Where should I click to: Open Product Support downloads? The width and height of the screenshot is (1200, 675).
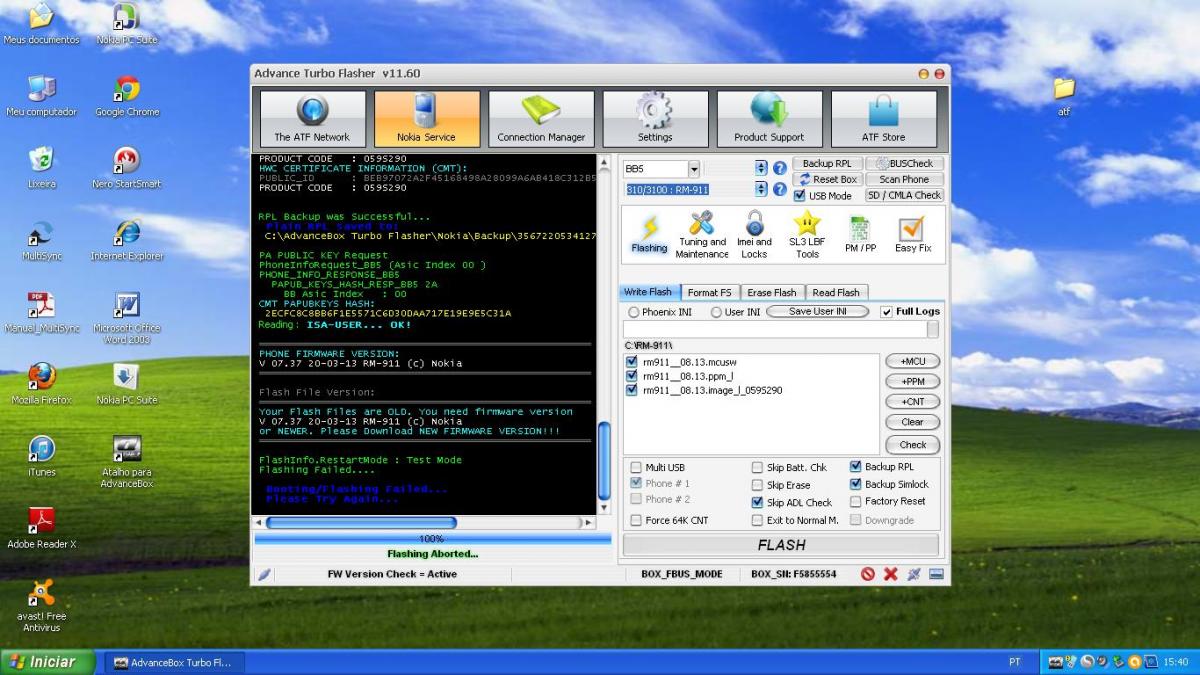pos(769,119)
